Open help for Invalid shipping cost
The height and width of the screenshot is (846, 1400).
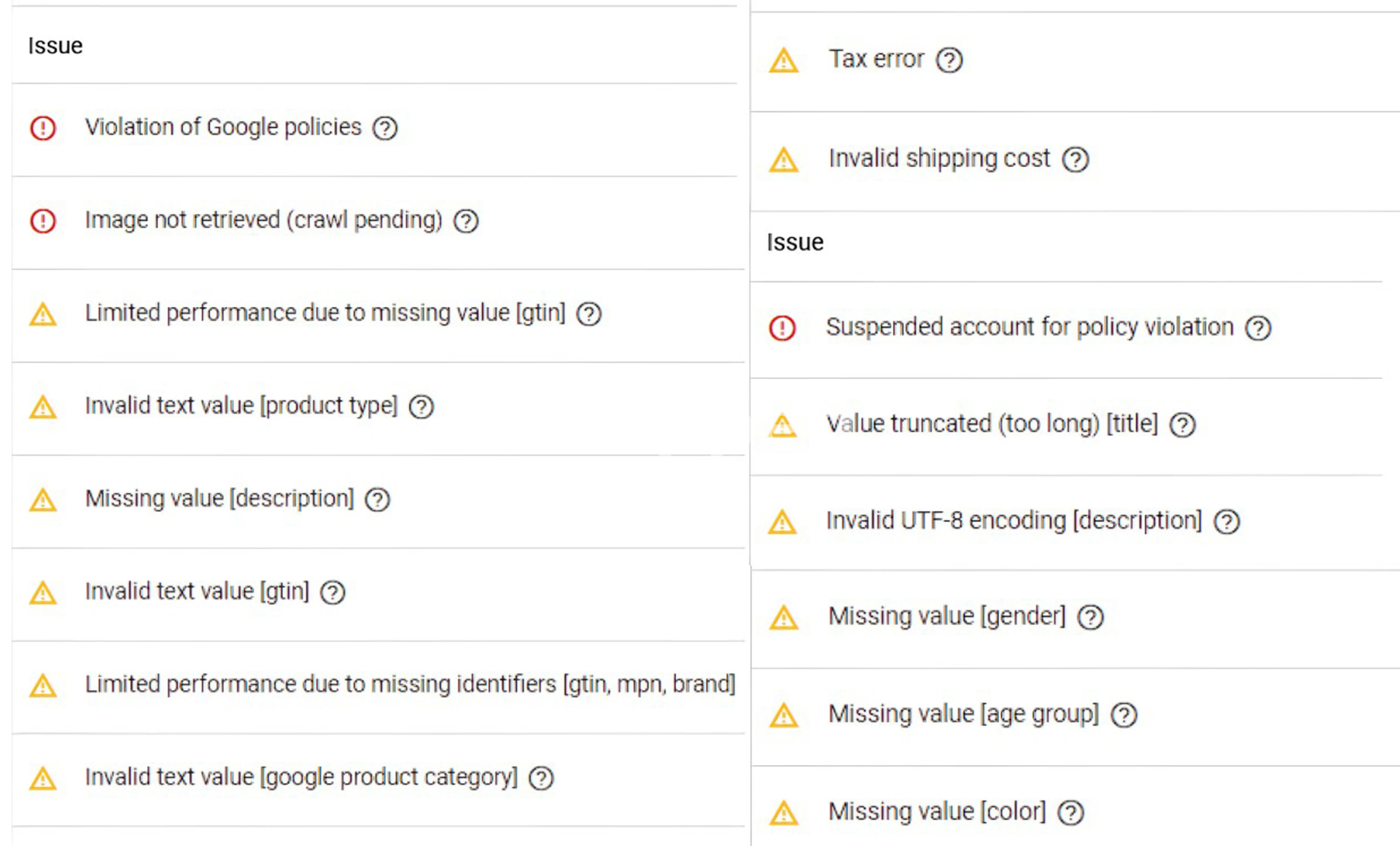click(x=1076, y=159)
